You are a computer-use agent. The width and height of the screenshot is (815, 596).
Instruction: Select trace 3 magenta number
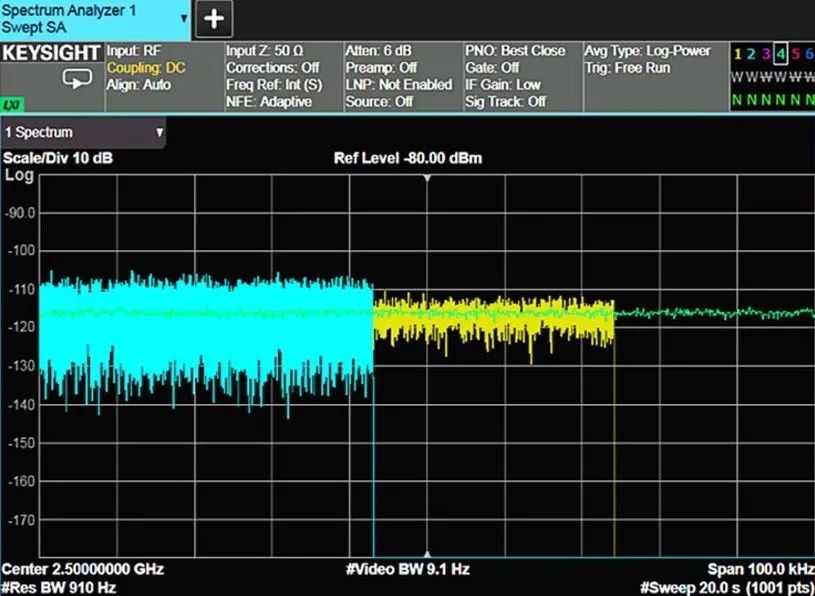[766, 54]
